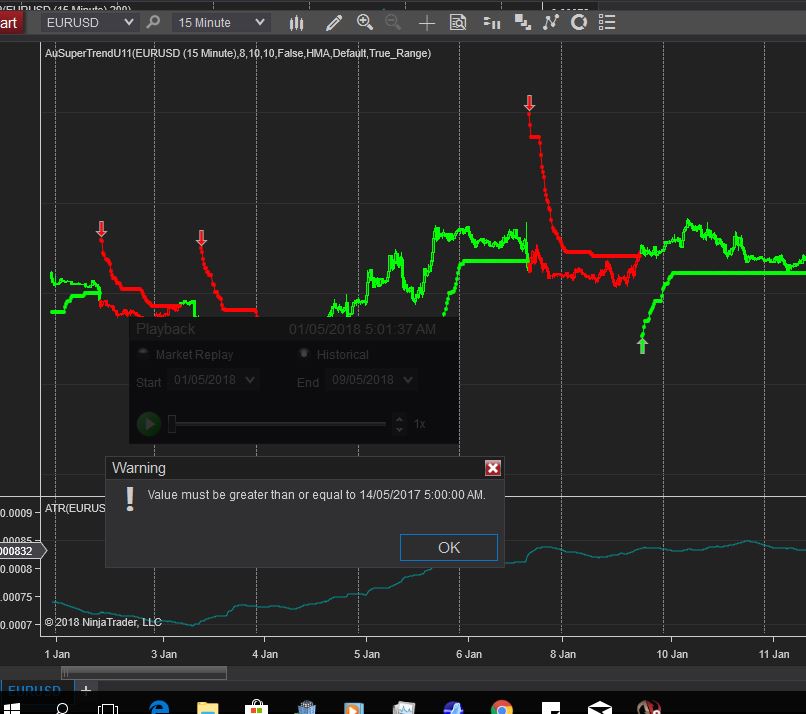Screen dimensions: 806x714
Task: Choose the crosshair cursor tool
Action: point(427,23)
